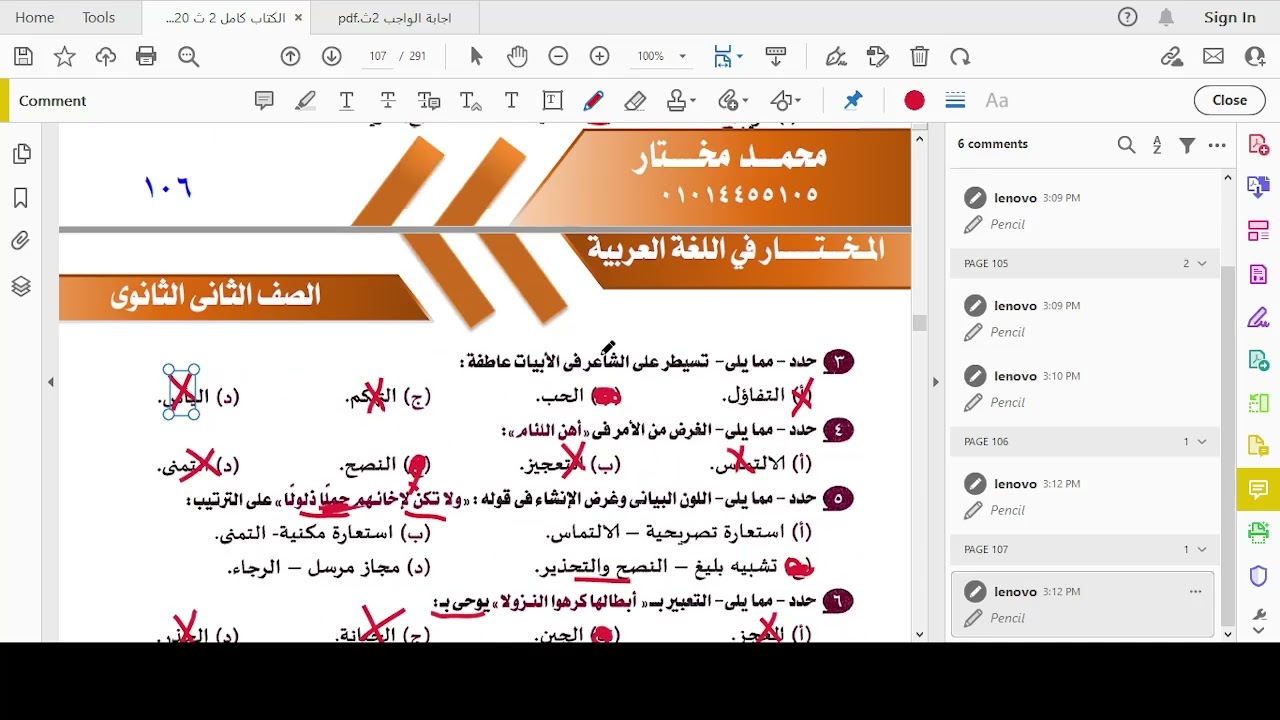1280x720 pixels.
Task: Collapse the PAGE 106 comments group
Action: (x=1202, y=442)
